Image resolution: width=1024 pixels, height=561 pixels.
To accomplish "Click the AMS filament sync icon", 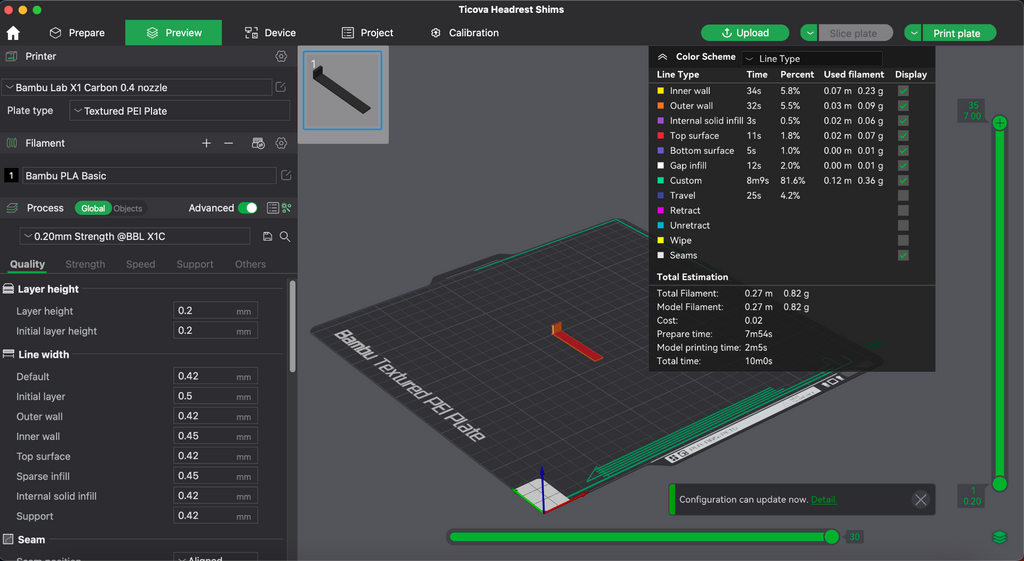I will pos(258,143).
